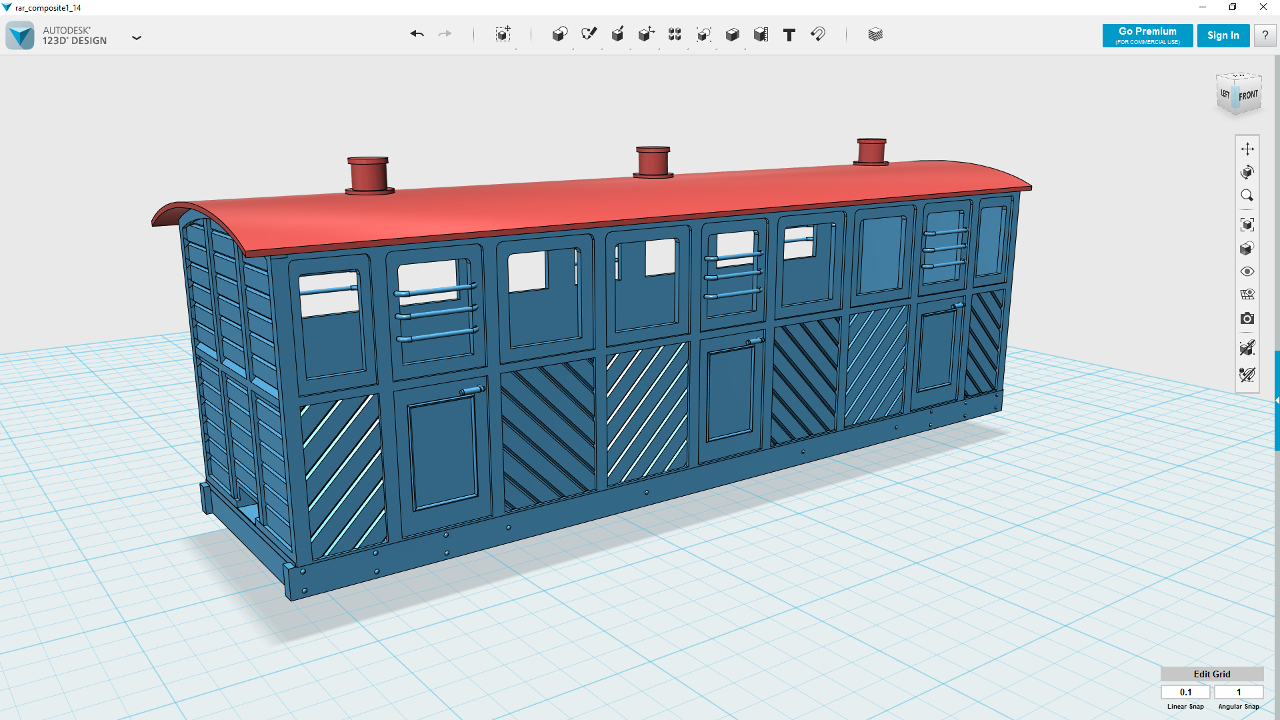
Task: Select the Pan navigation tool
Action: pos(1247,148)
